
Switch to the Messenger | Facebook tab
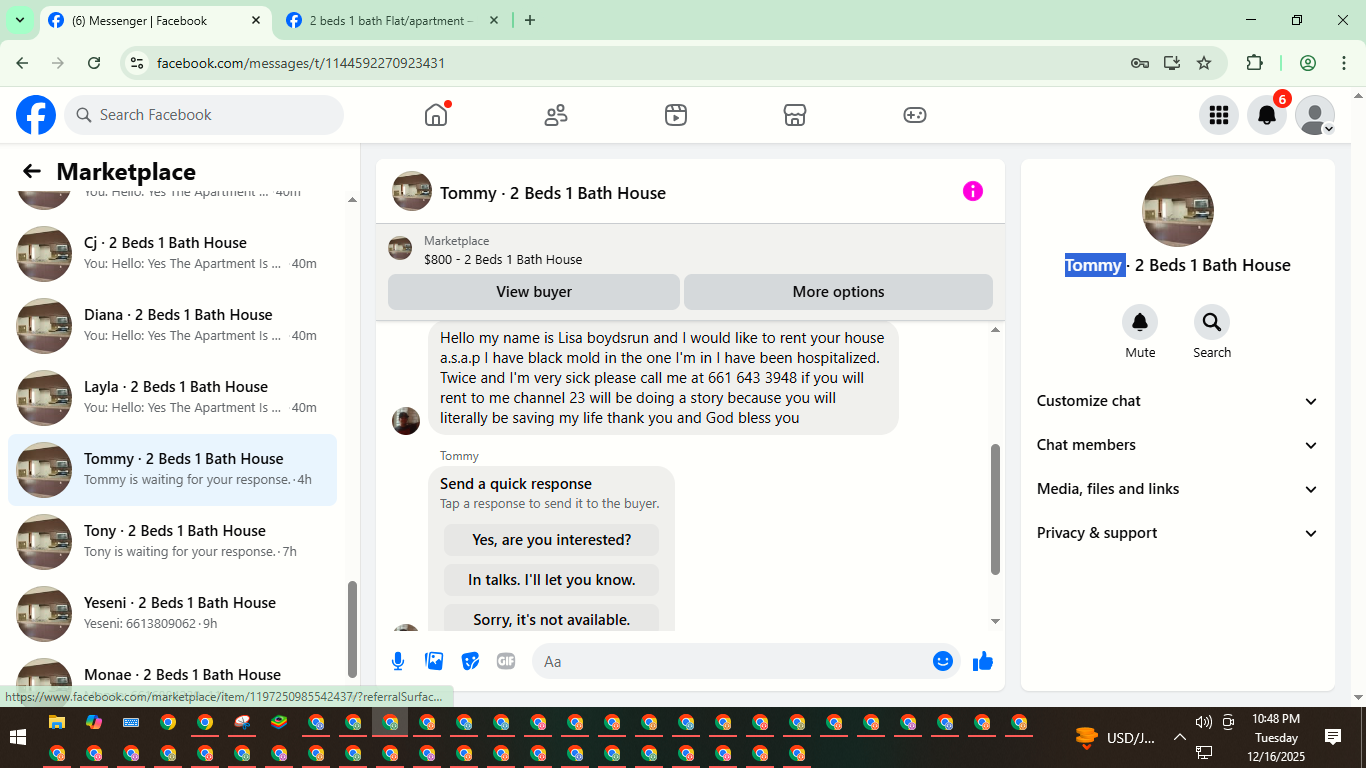point(155,20)
